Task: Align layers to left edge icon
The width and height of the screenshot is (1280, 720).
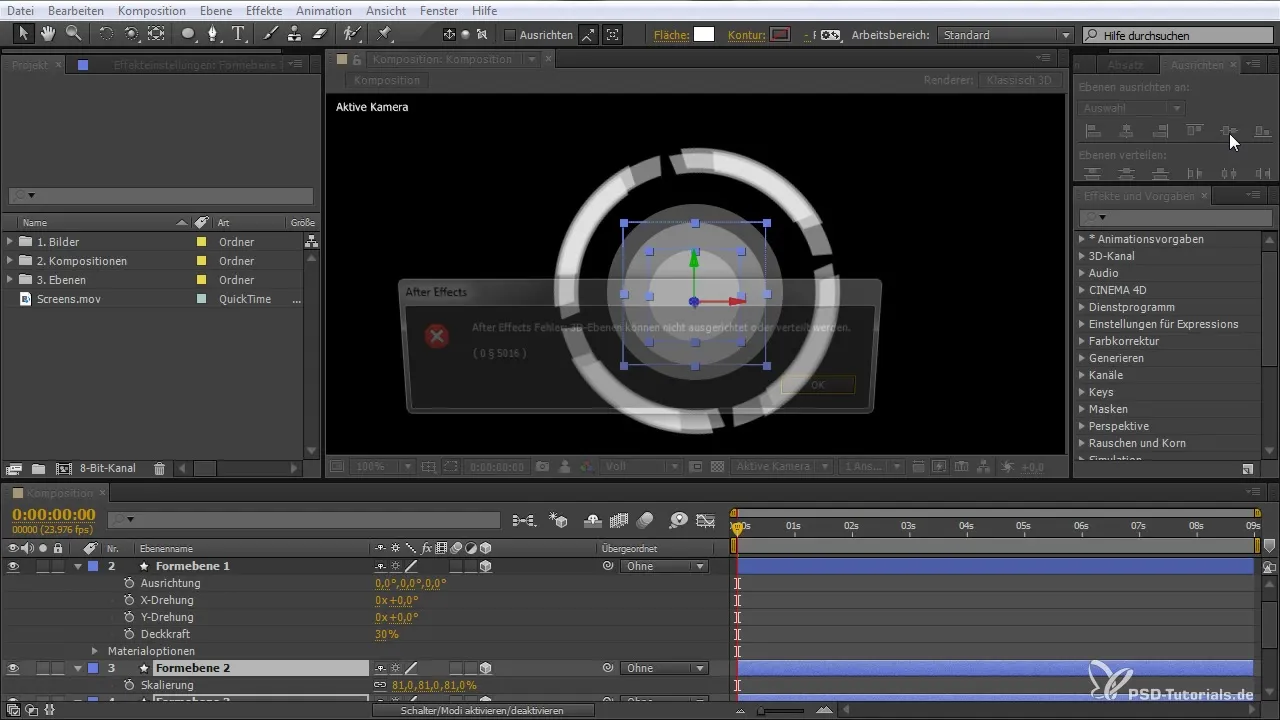Action: pos(1093,131)
